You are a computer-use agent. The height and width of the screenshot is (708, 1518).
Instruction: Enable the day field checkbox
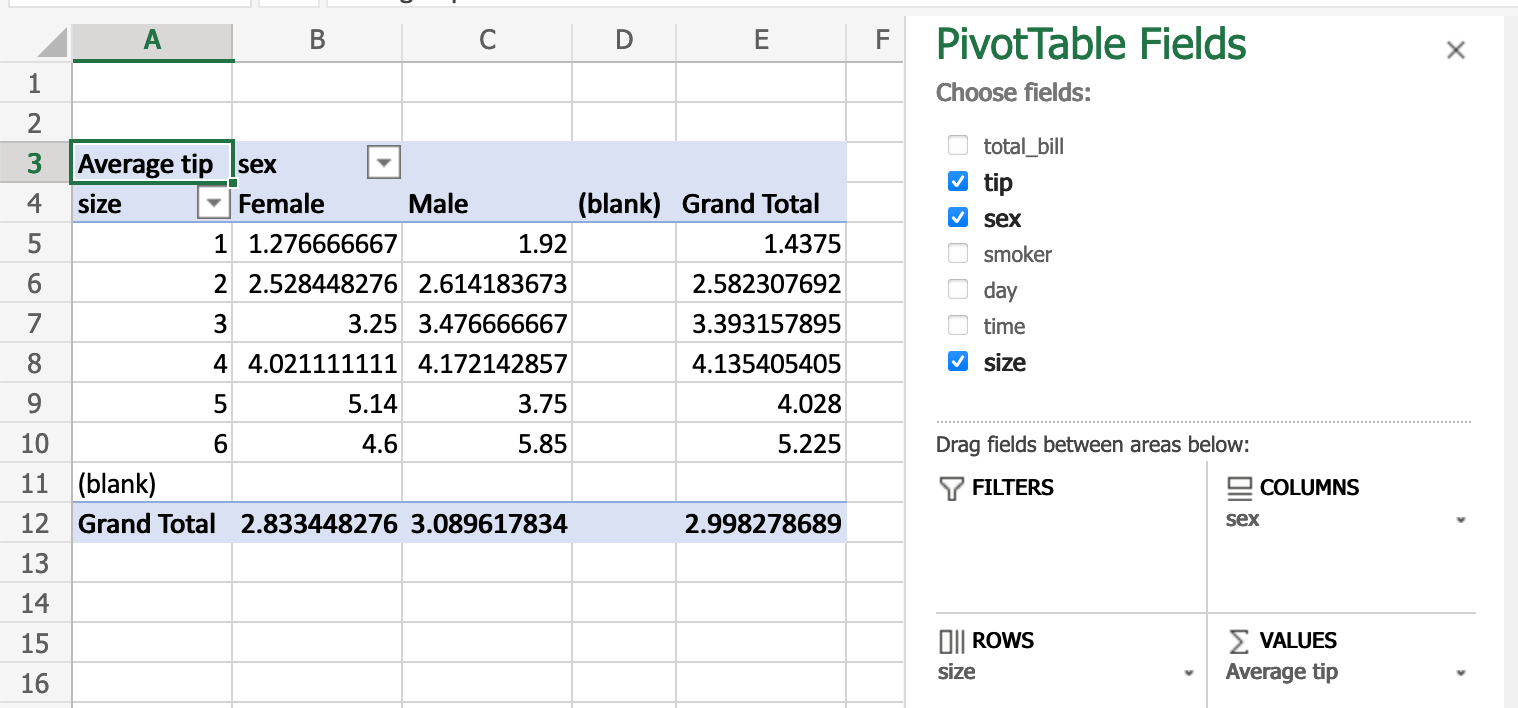(x=957, y=290)
